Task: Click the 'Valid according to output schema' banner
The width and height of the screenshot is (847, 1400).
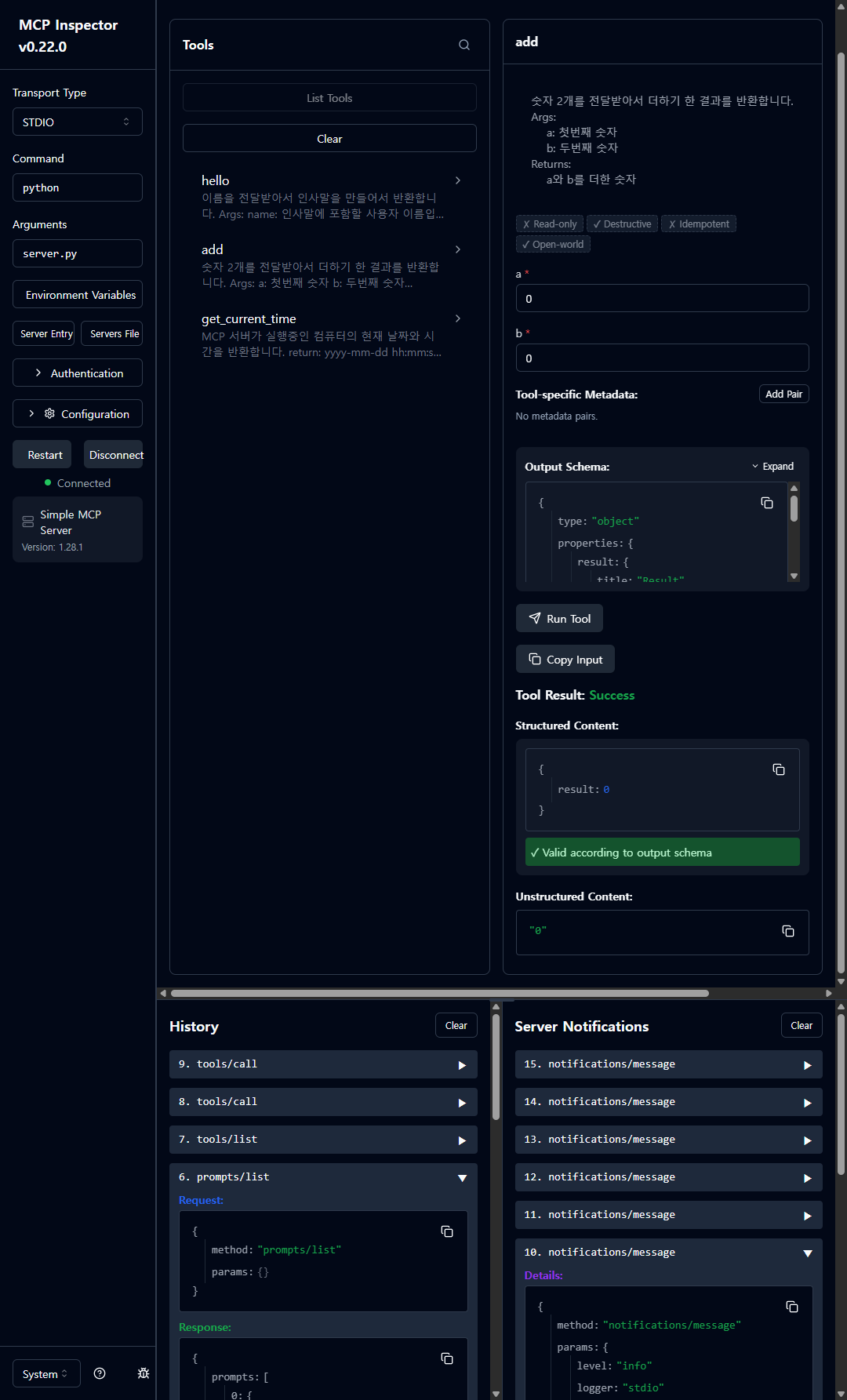Action: [x=663, y=852]
